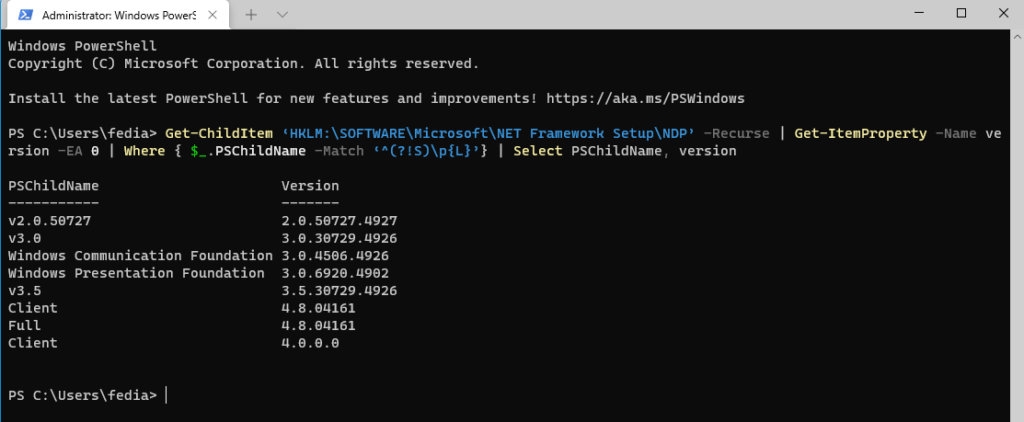Click the v2.0.50727 row name
This screenshot has height=422, width=1024.
tap(50, 221)
